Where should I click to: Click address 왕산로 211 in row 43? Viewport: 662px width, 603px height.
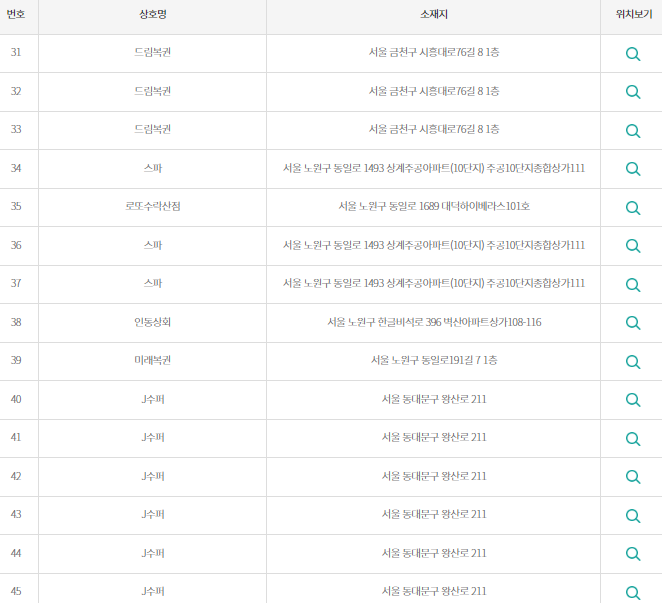(464, 514)
